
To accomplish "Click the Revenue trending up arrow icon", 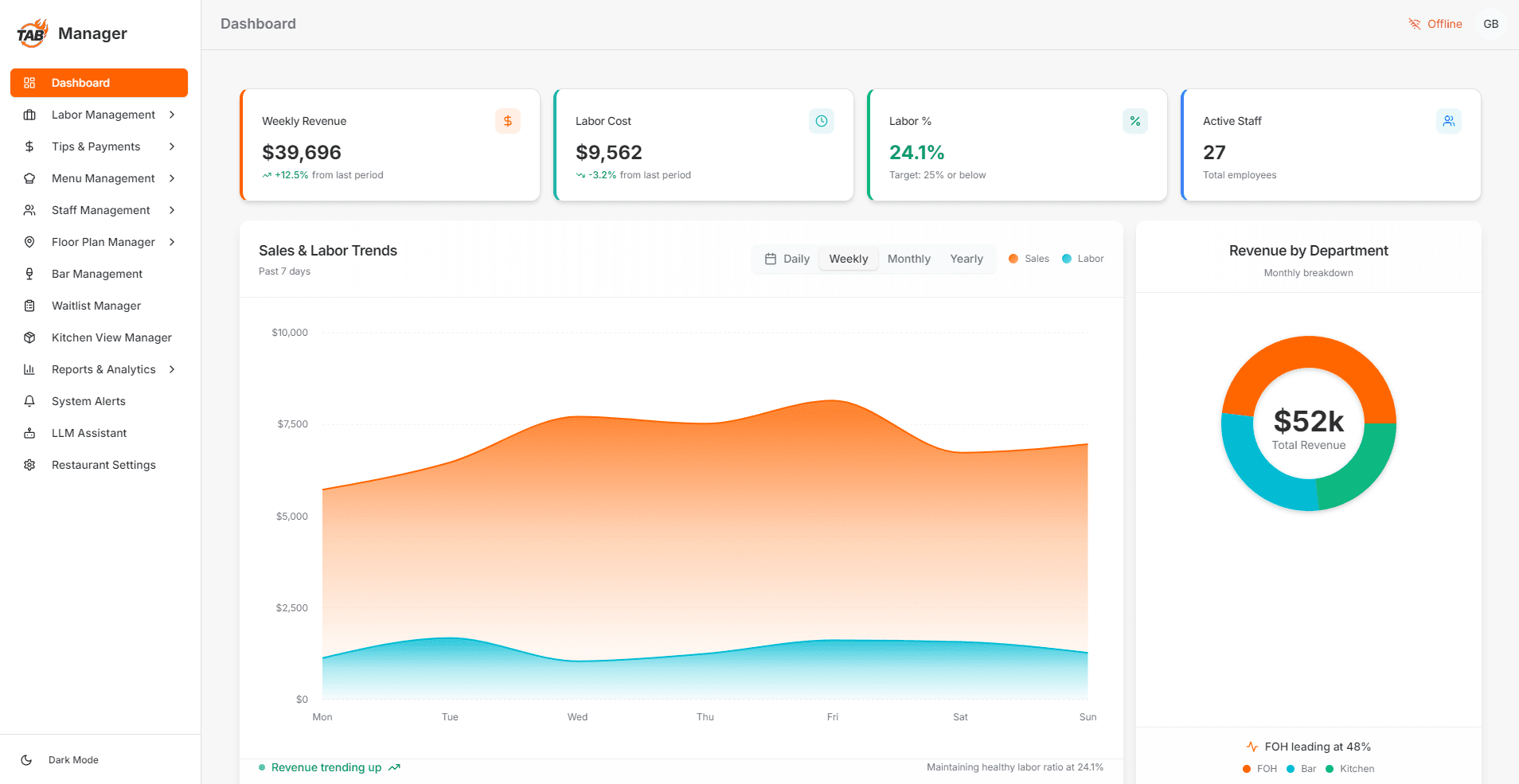I will point(394,767).
